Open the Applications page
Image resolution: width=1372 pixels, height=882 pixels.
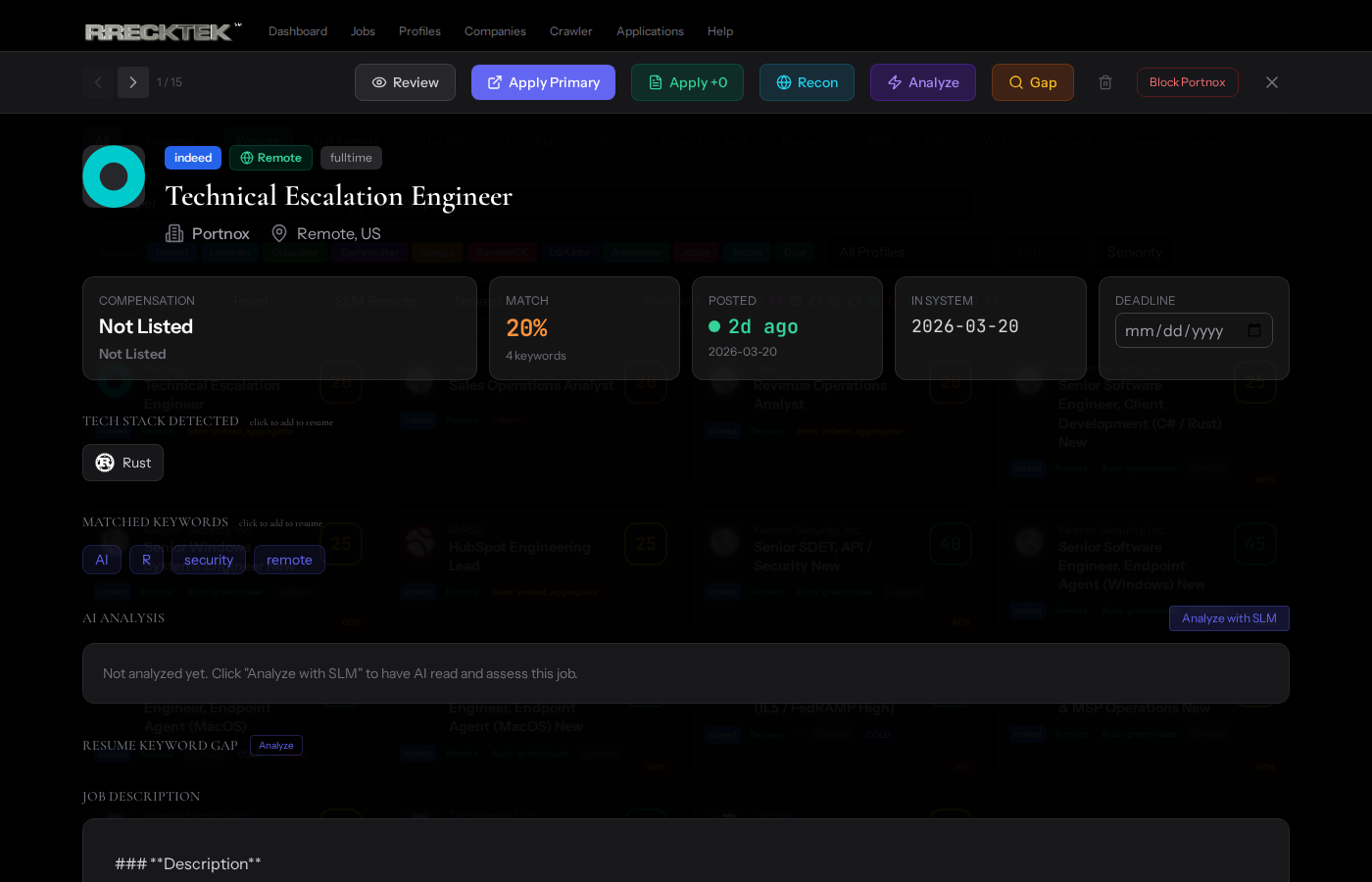point(650,31)
